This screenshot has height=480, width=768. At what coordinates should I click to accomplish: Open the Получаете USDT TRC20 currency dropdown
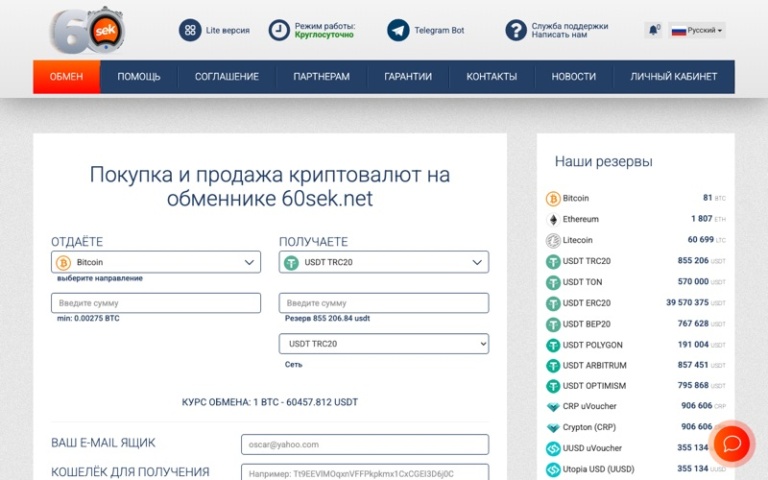coord(384,262)
